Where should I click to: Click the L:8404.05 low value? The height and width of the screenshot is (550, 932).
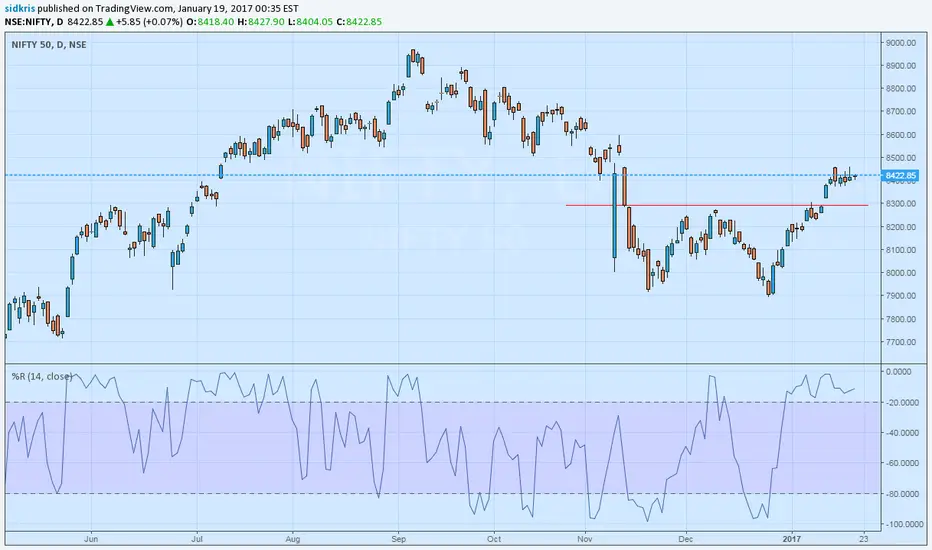[310, 22]
